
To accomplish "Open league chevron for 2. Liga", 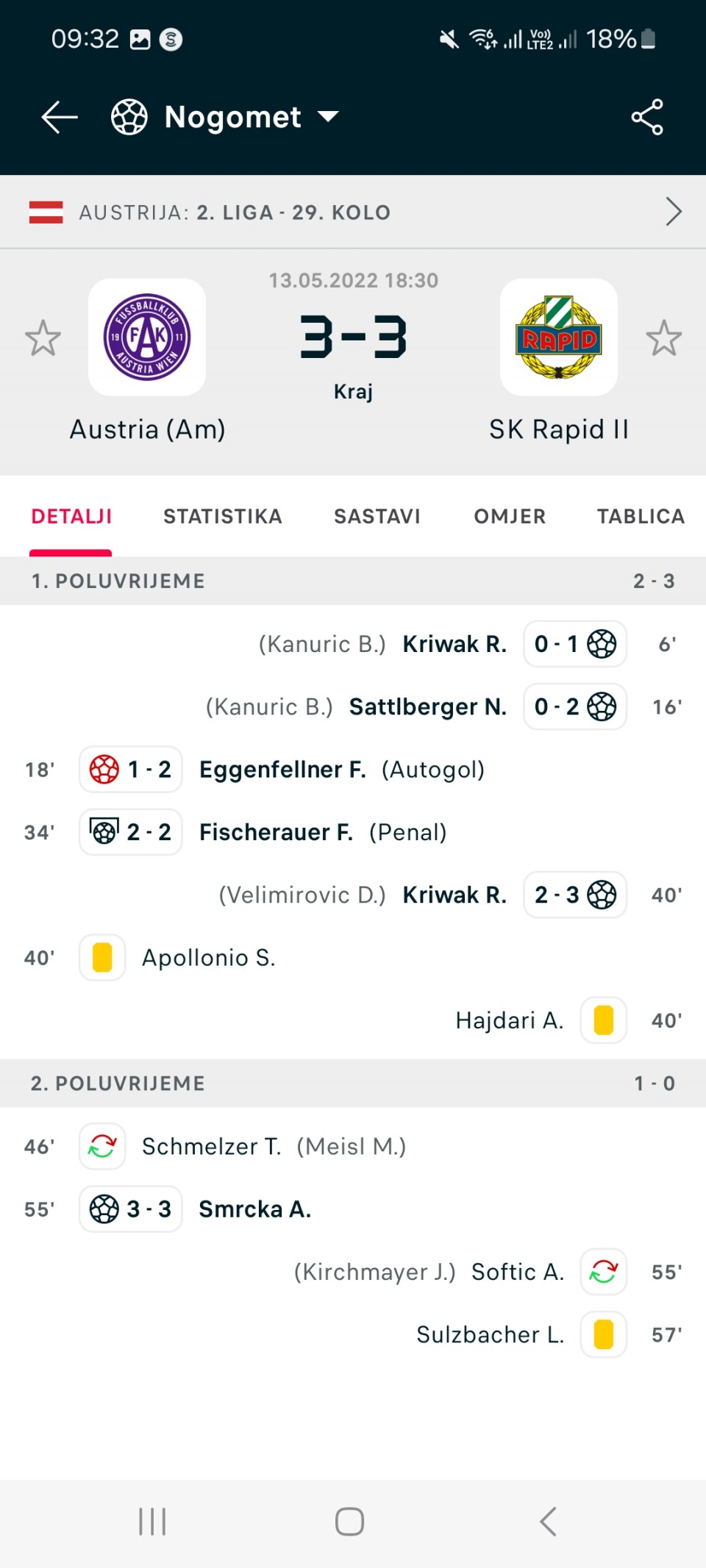I will click(674, 212).
